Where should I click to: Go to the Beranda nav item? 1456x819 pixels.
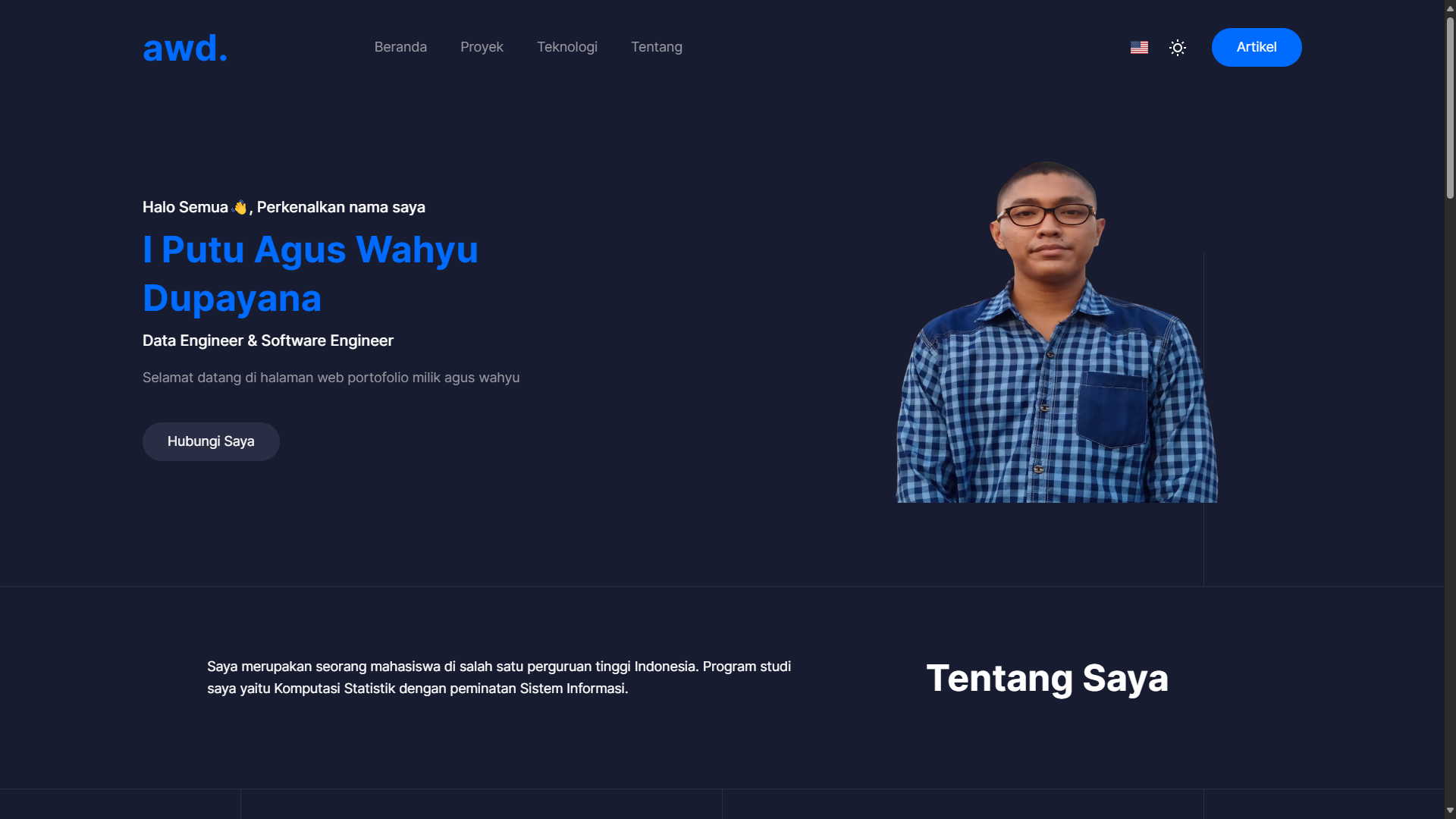400,47
